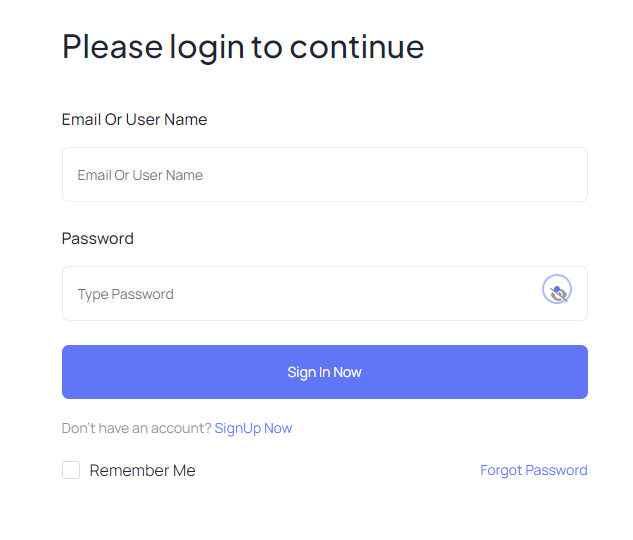The height and width of the screenshot is (540, 633).
Task: Click the Email Or User Name placeholder text
Action: point(140,175)
